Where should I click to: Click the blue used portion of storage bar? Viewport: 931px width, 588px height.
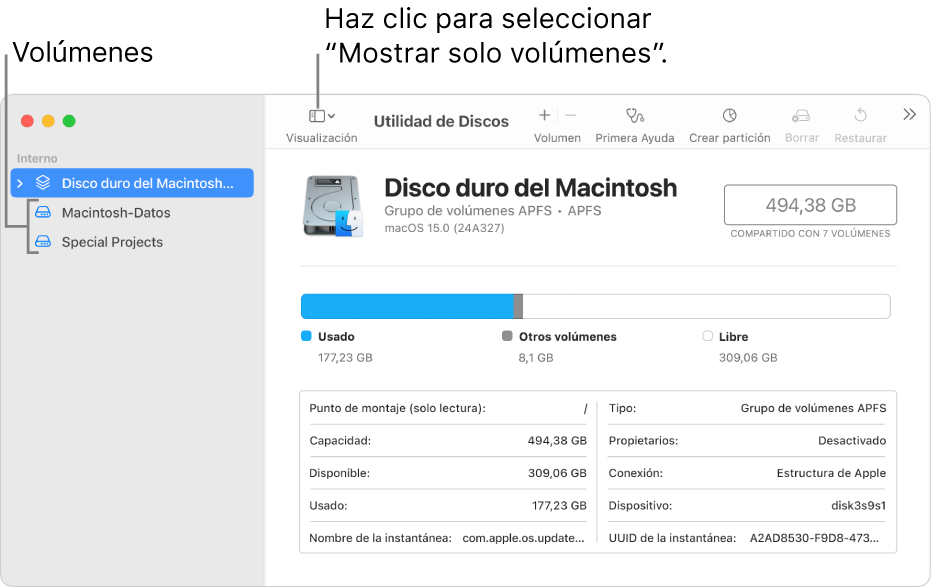407,306
